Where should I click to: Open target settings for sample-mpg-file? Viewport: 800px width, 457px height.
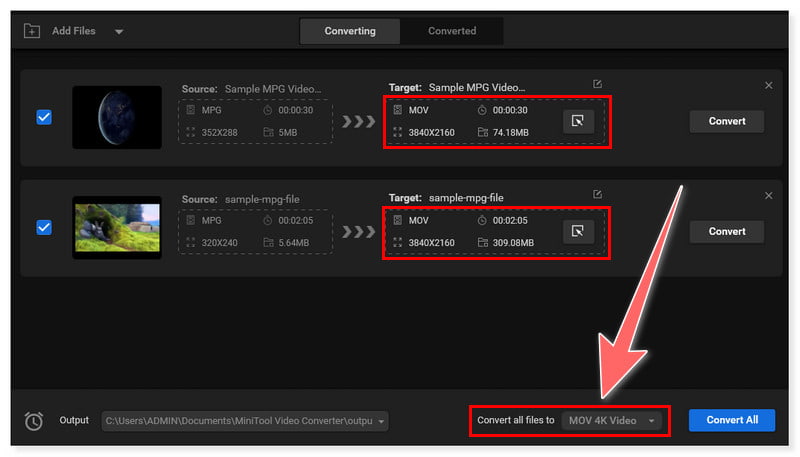pyautogui.click(x=578, y=232)
